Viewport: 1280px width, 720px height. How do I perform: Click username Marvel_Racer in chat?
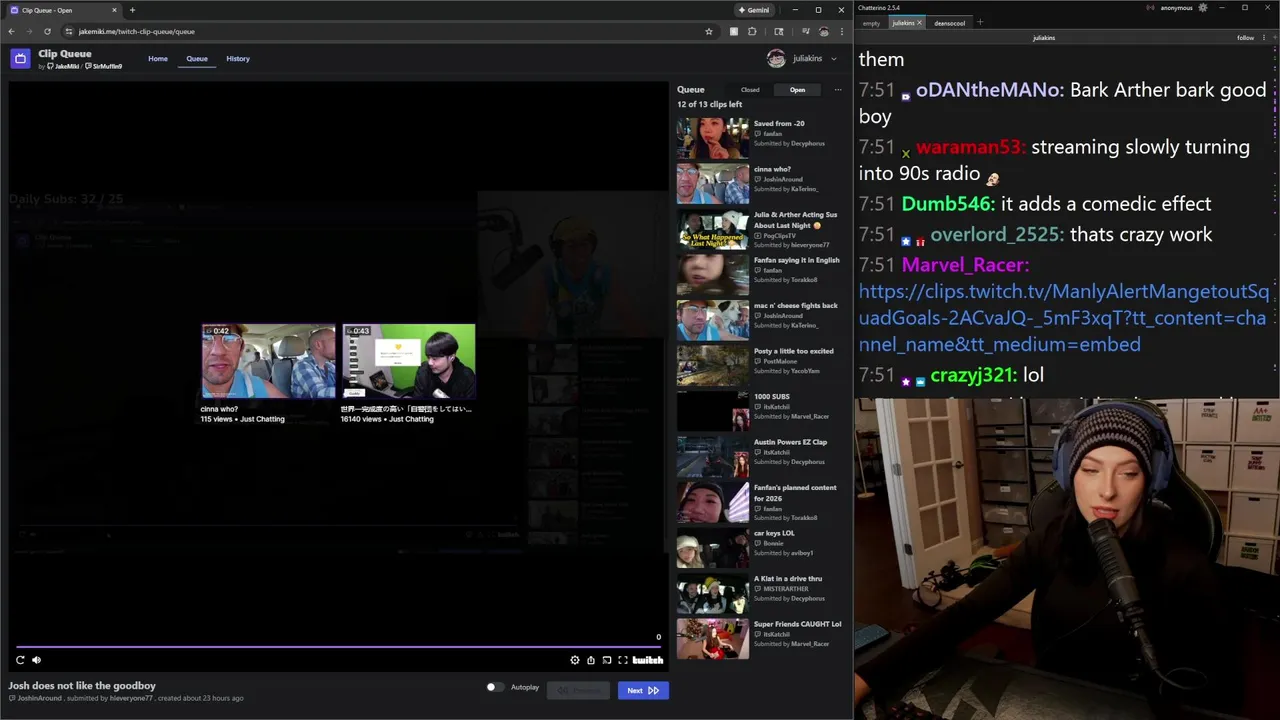(965, 265)
